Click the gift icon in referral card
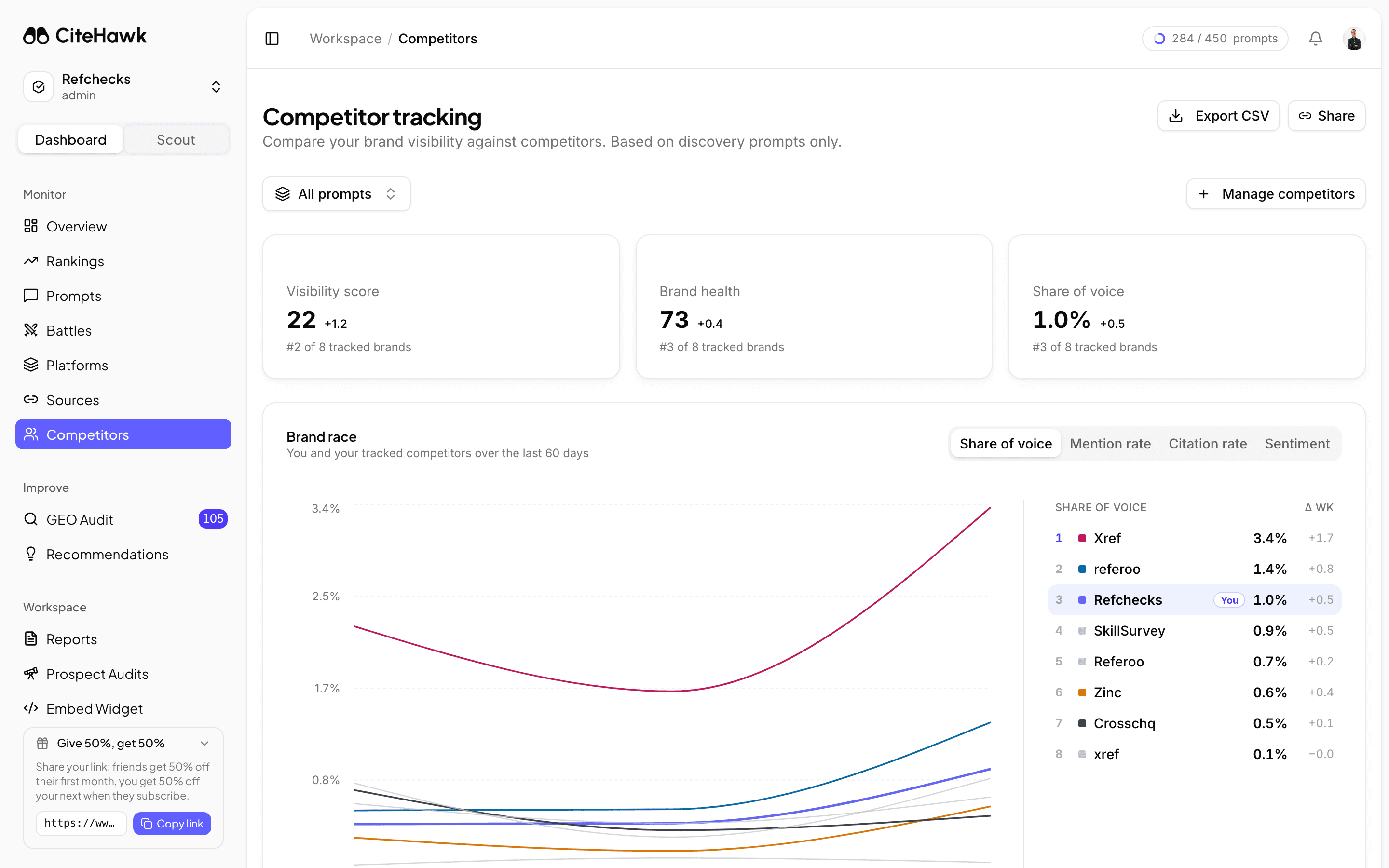Screen dimensions: 1389x868 42,744
